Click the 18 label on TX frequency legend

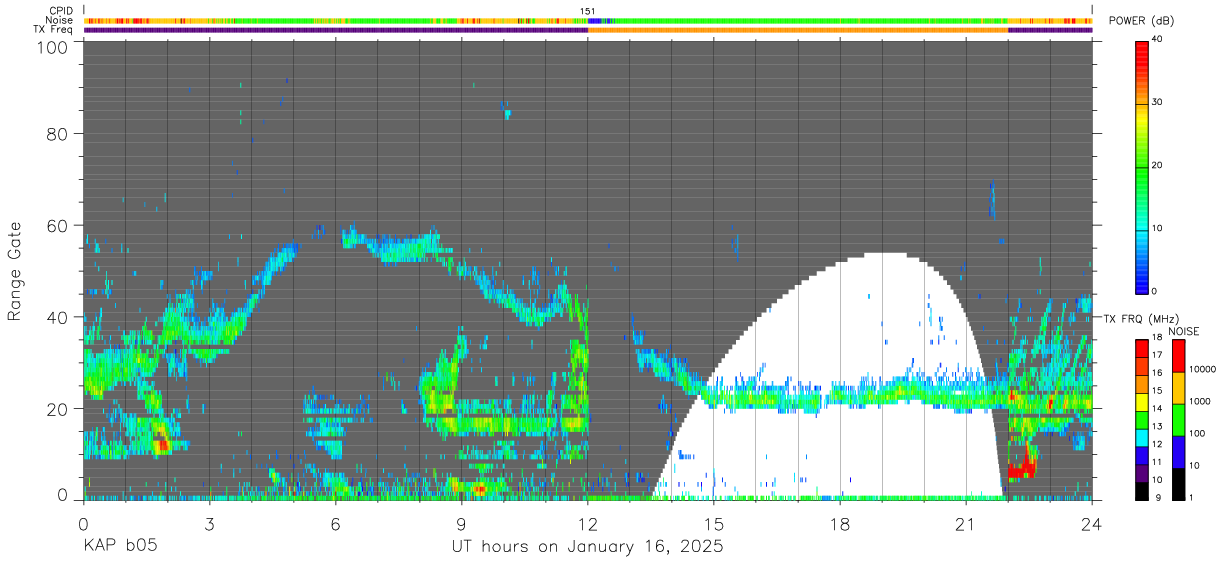pyautogui.click(x=1158, y=338)
